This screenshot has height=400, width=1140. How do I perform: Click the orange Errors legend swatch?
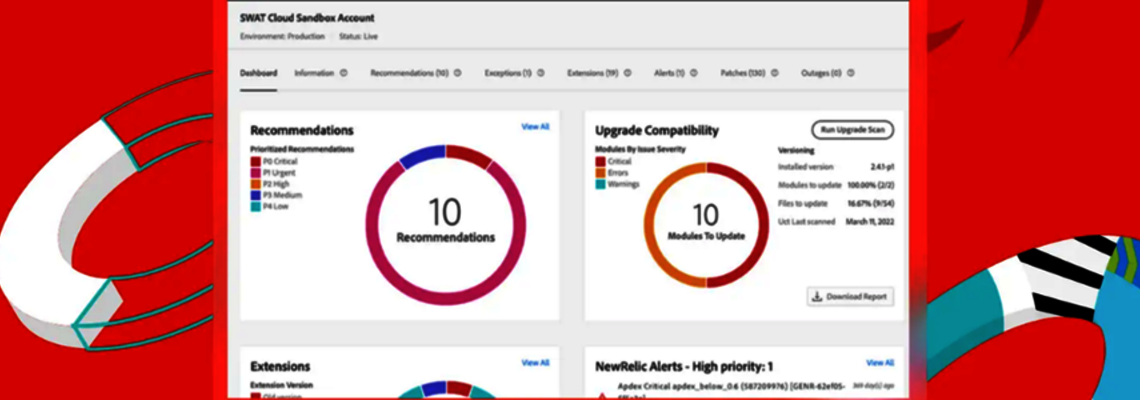600,172
